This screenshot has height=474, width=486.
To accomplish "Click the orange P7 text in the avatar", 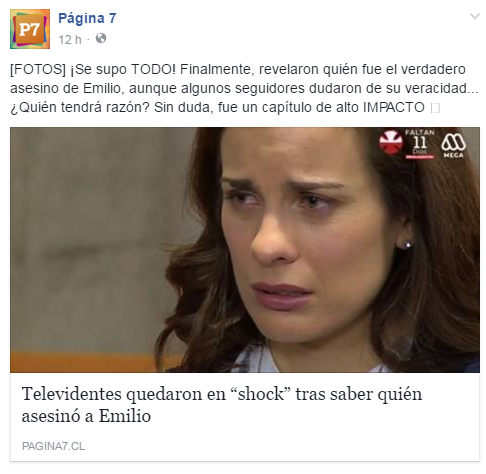I will point(29,30).
